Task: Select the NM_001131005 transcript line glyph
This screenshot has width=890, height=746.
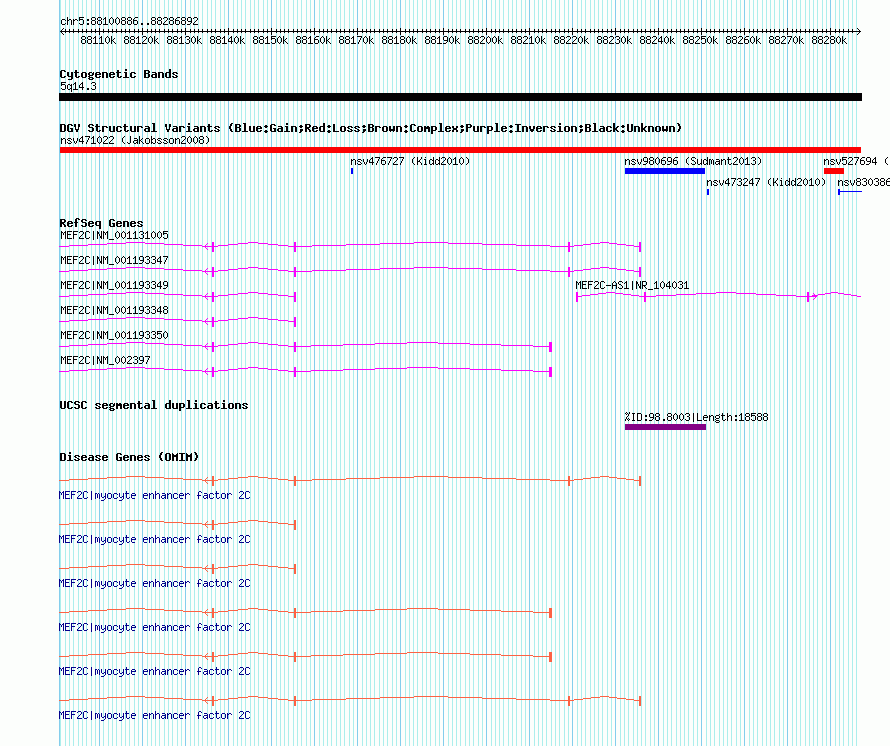Action: point(350,246)
